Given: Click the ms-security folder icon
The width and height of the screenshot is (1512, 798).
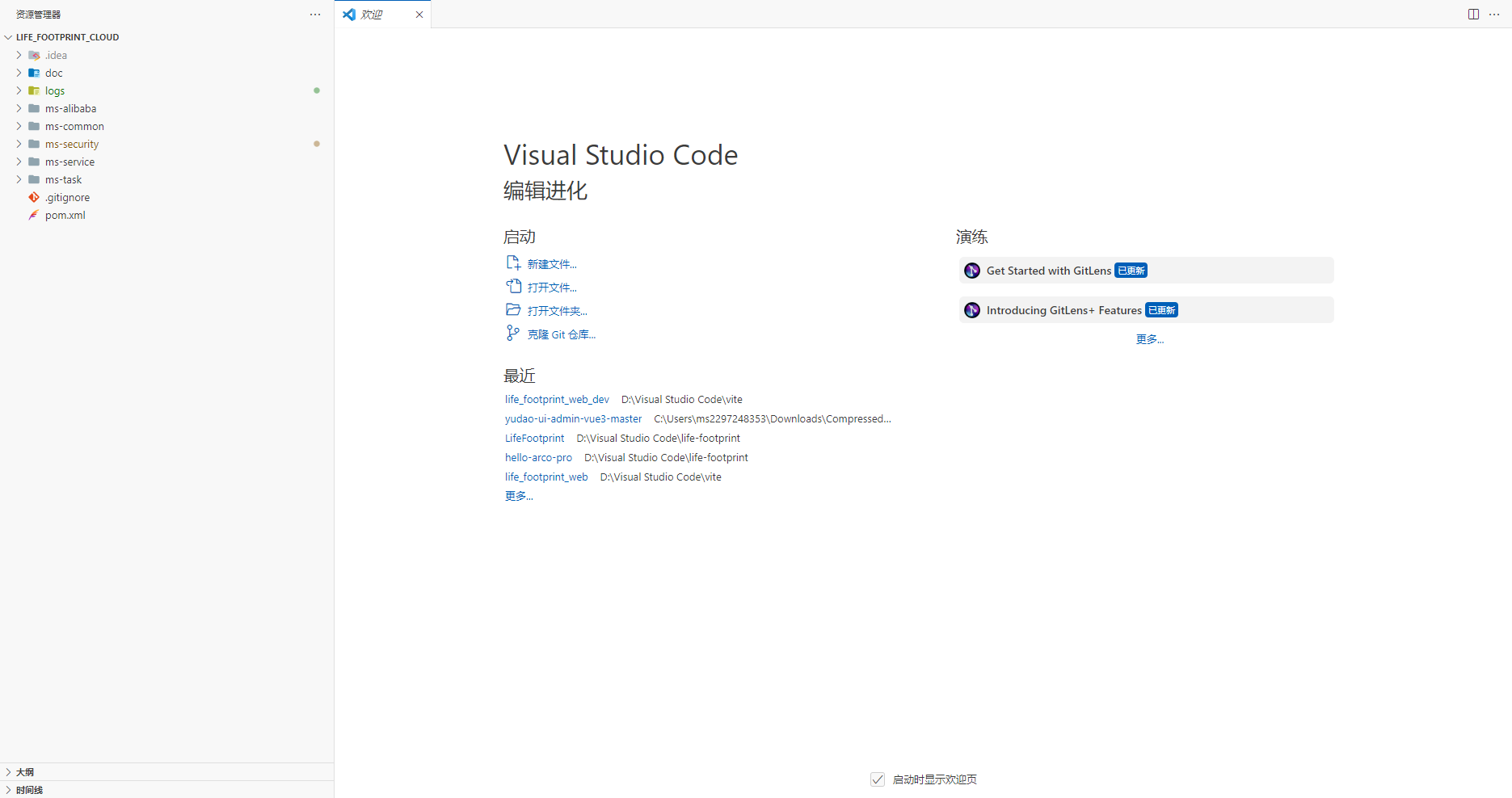Looking at the screenshot, I should point(34,144).
